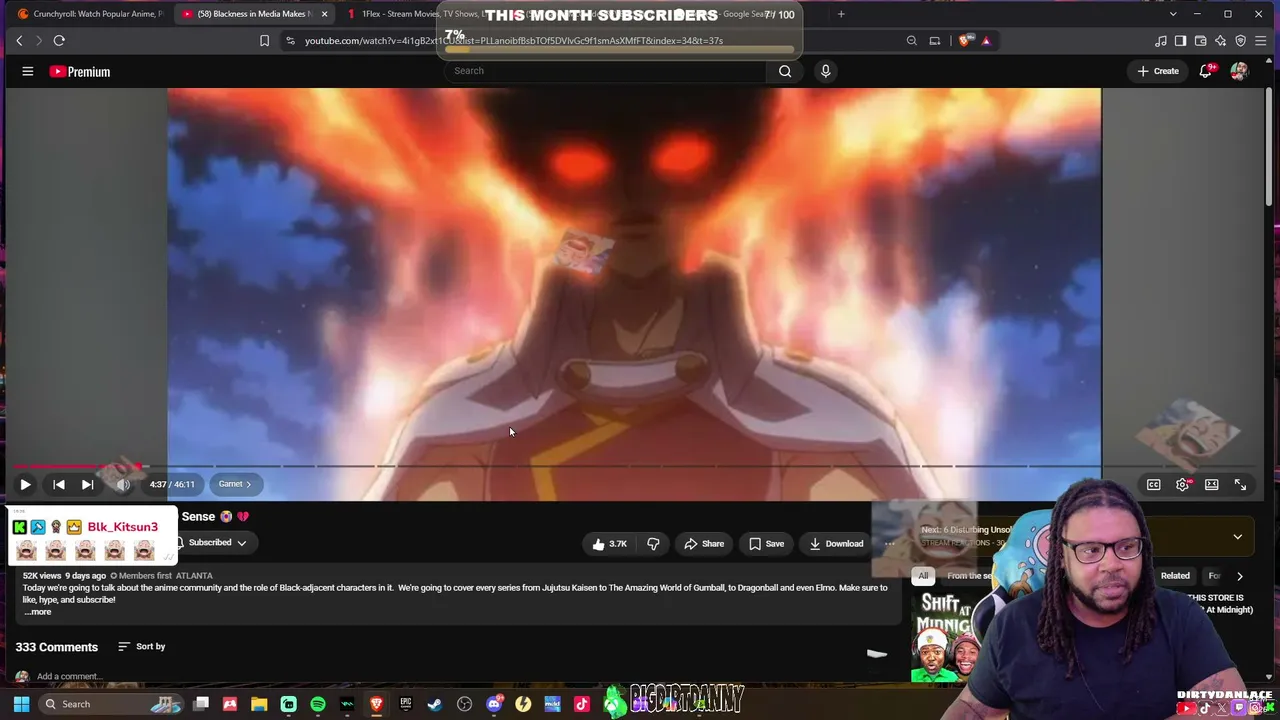Viewport: 1280px width, 720px height.
Task: Like the video with 3.7K likes
Action: (x=609, y=543)
